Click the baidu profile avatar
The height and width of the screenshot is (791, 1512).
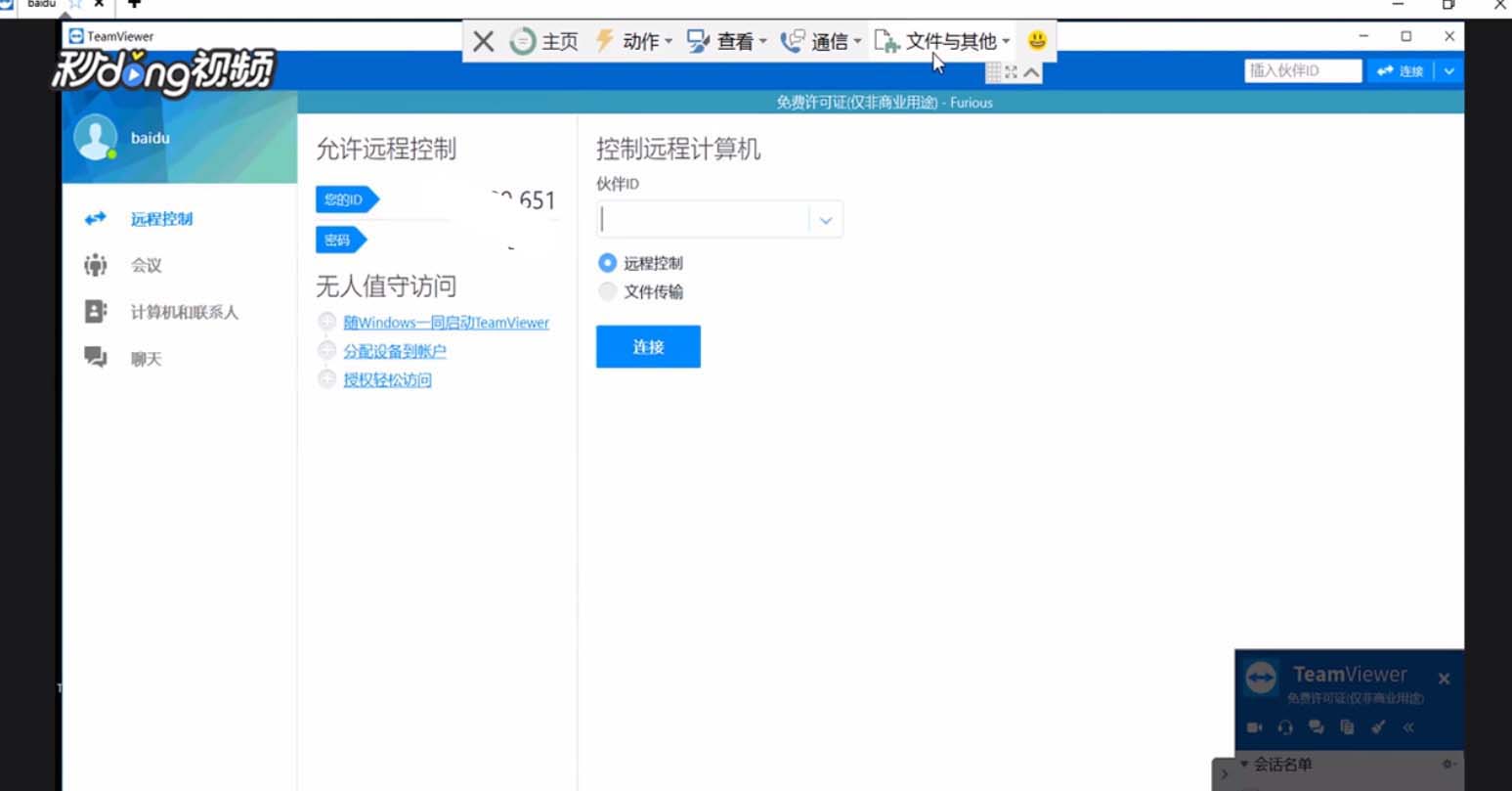[95, 138]
